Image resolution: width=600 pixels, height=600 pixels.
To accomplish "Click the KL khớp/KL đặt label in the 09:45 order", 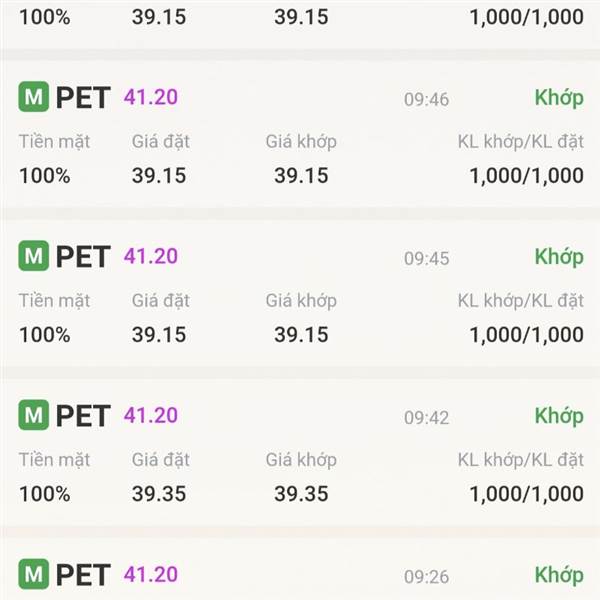I will [x=520, y=301].
